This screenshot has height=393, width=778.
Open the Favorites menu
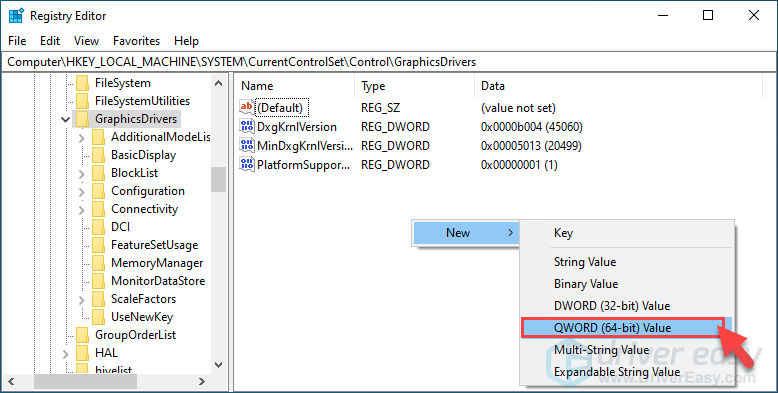point(136,41)
